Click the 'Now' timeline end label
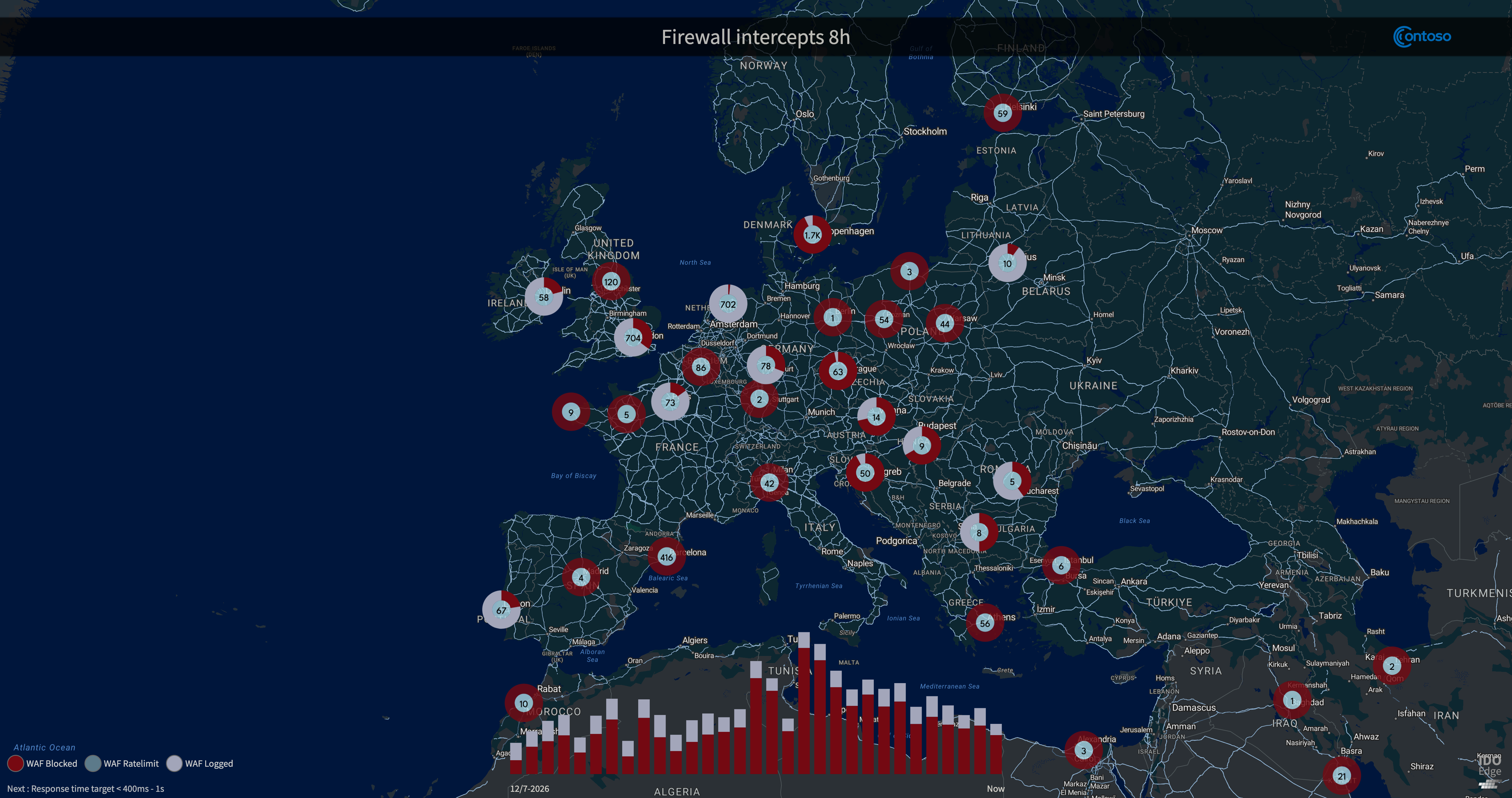 pos(995,789)
